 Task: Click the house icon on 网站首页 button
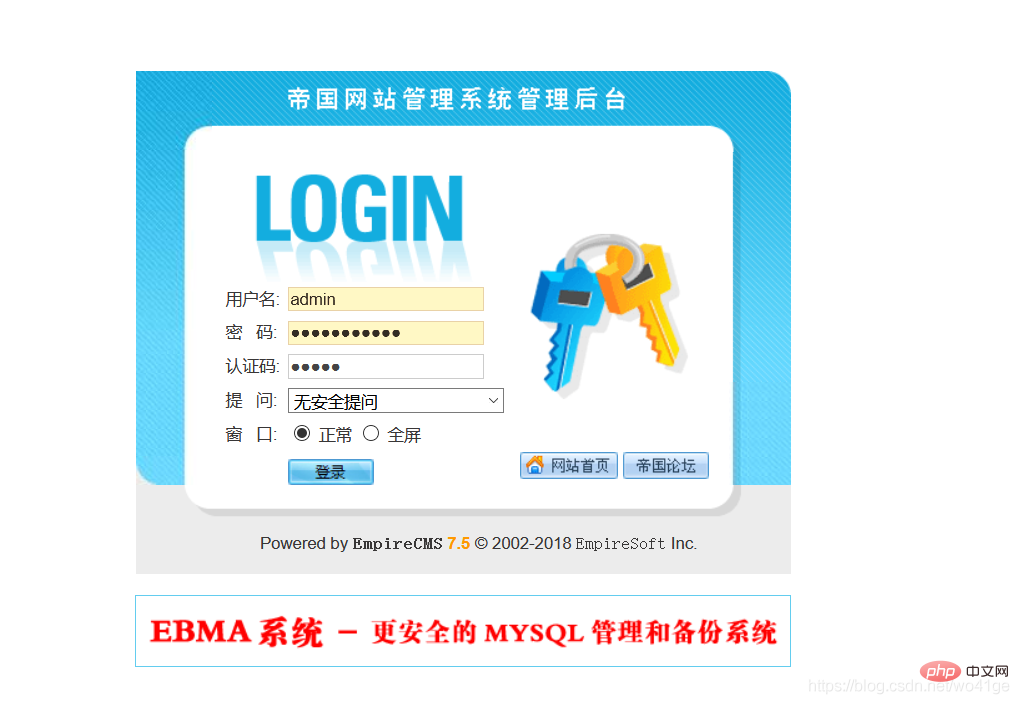click(x=535, y=465)
